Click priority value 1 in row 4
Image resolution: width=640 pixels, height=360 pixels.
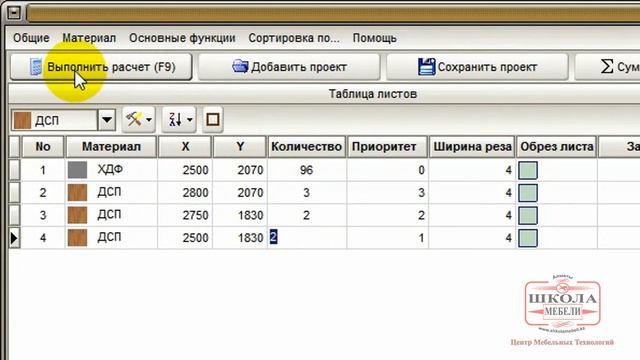(387, 238)
